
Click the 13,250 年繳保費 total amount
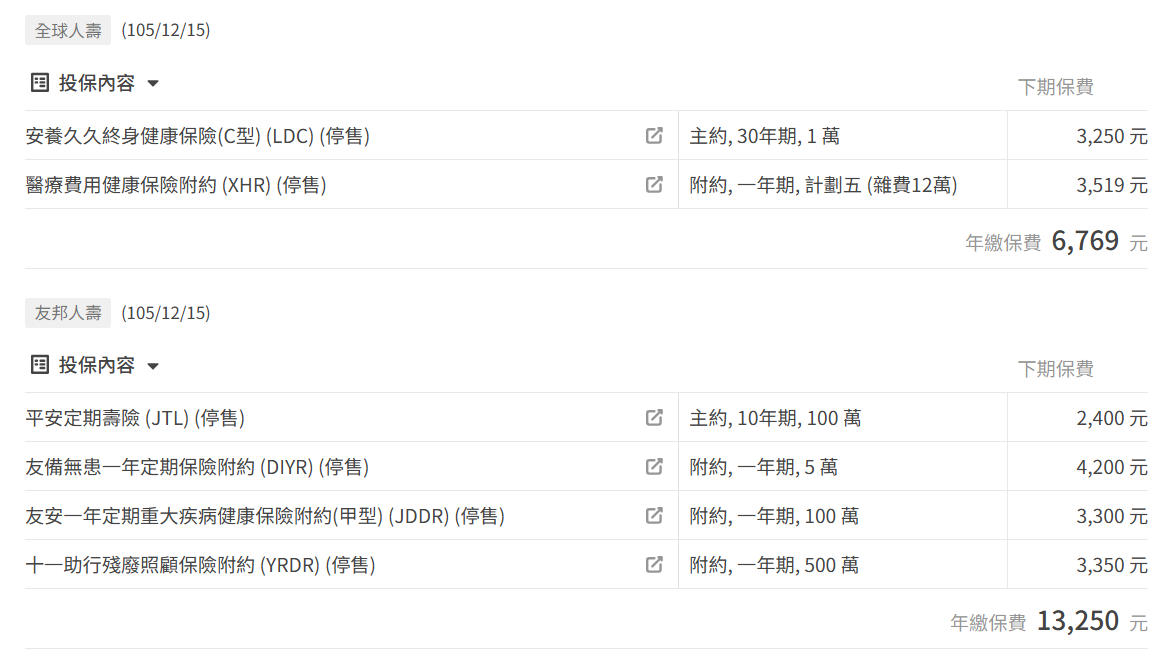point(1077,621)
